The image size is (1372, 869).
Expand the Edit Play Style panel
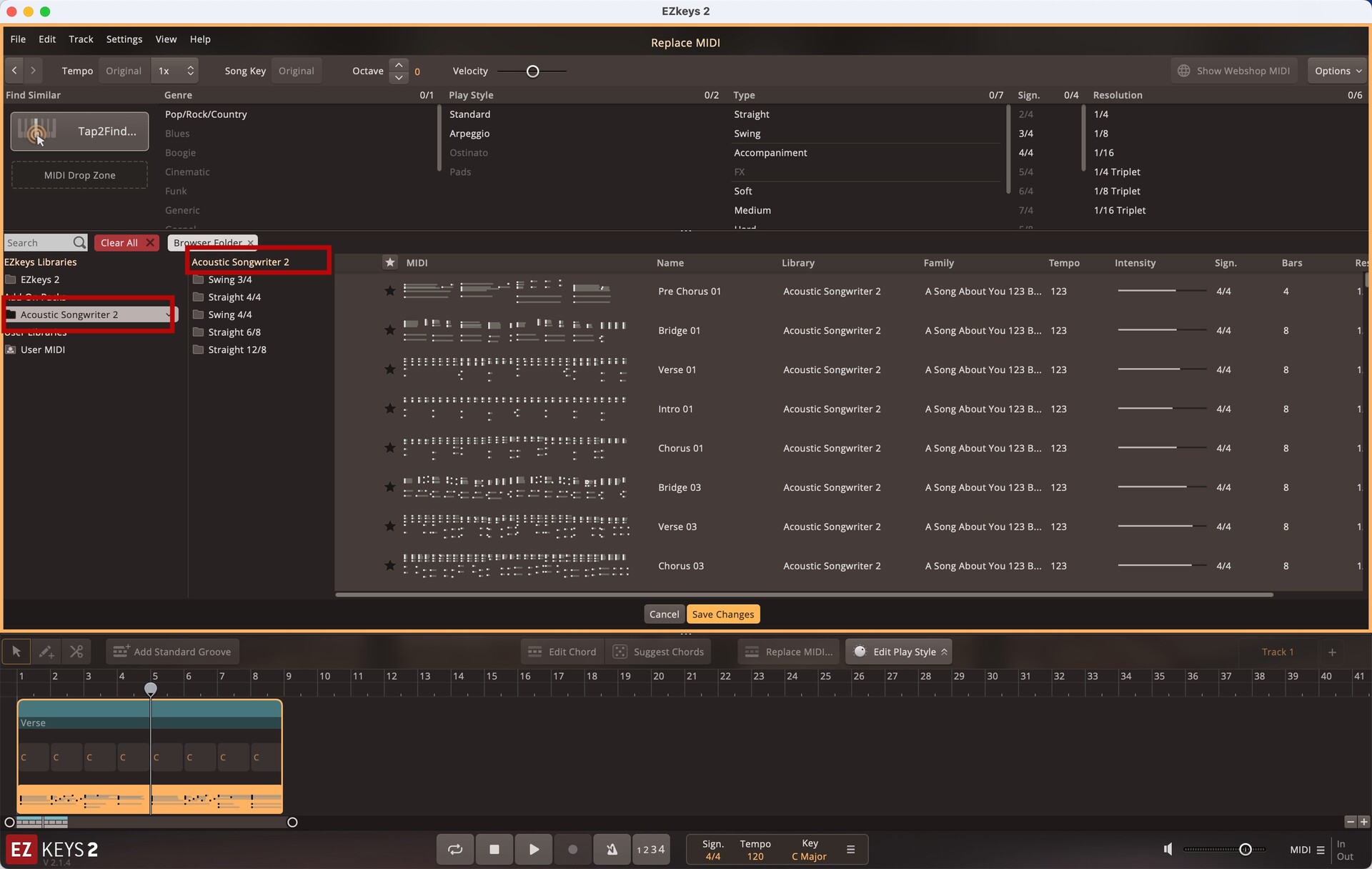tap(898, 652)
